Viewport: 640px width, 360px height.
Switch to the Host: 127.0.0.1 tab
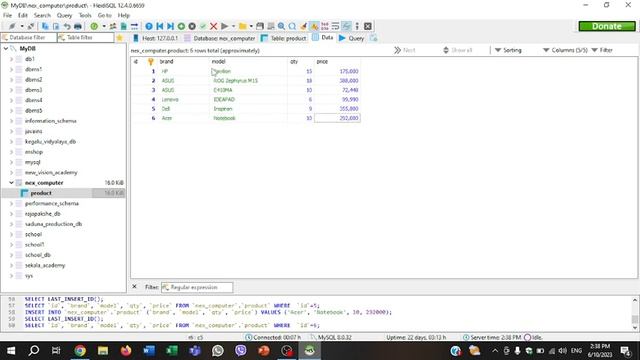(156, 38)
